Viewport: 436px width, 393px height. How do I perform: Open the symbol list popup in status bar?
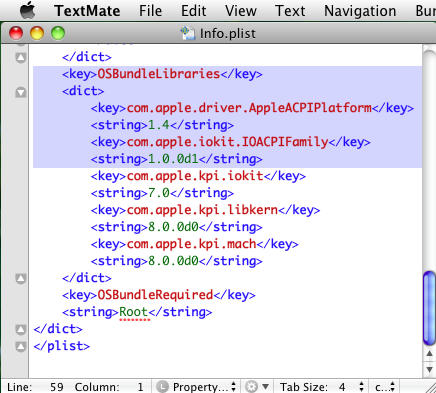click(x=384, y=387)
